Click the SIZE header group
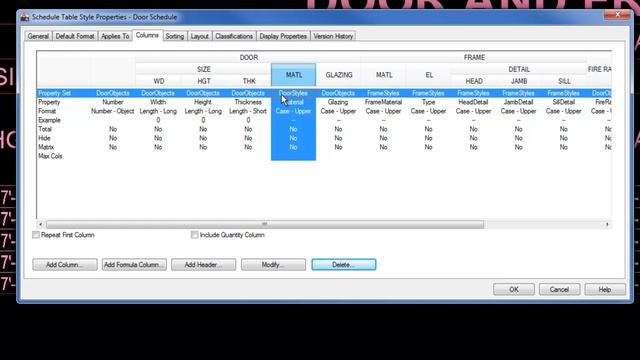 (204, 69)
